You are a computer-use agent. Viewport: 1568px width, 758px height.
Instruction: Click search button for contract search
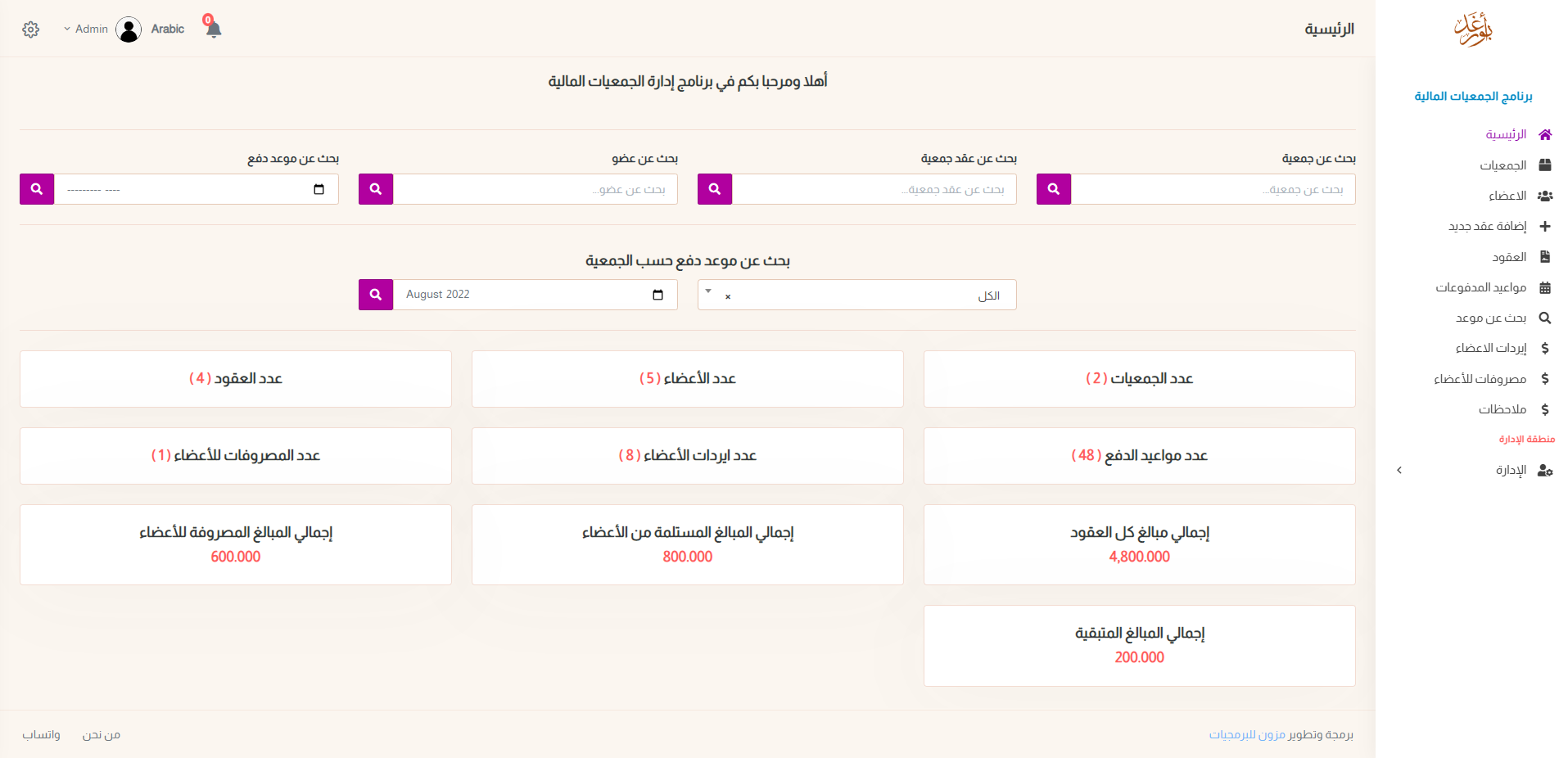[714, 189]
